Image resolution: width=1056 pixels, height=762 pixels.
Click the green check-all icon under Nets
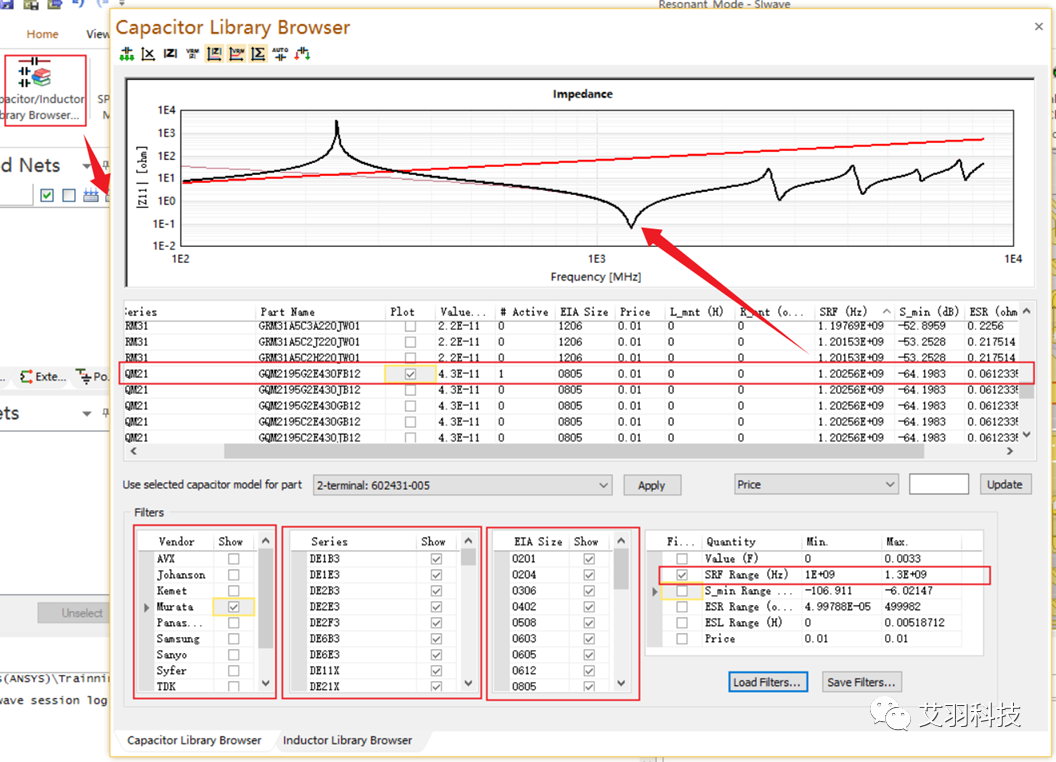pos(47,195)
